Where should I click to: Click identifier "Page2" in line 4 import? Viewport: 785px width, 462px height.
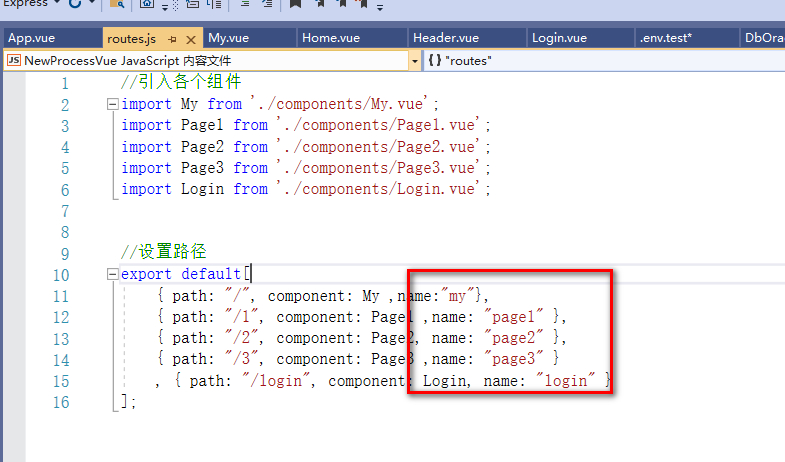point(202,147)
